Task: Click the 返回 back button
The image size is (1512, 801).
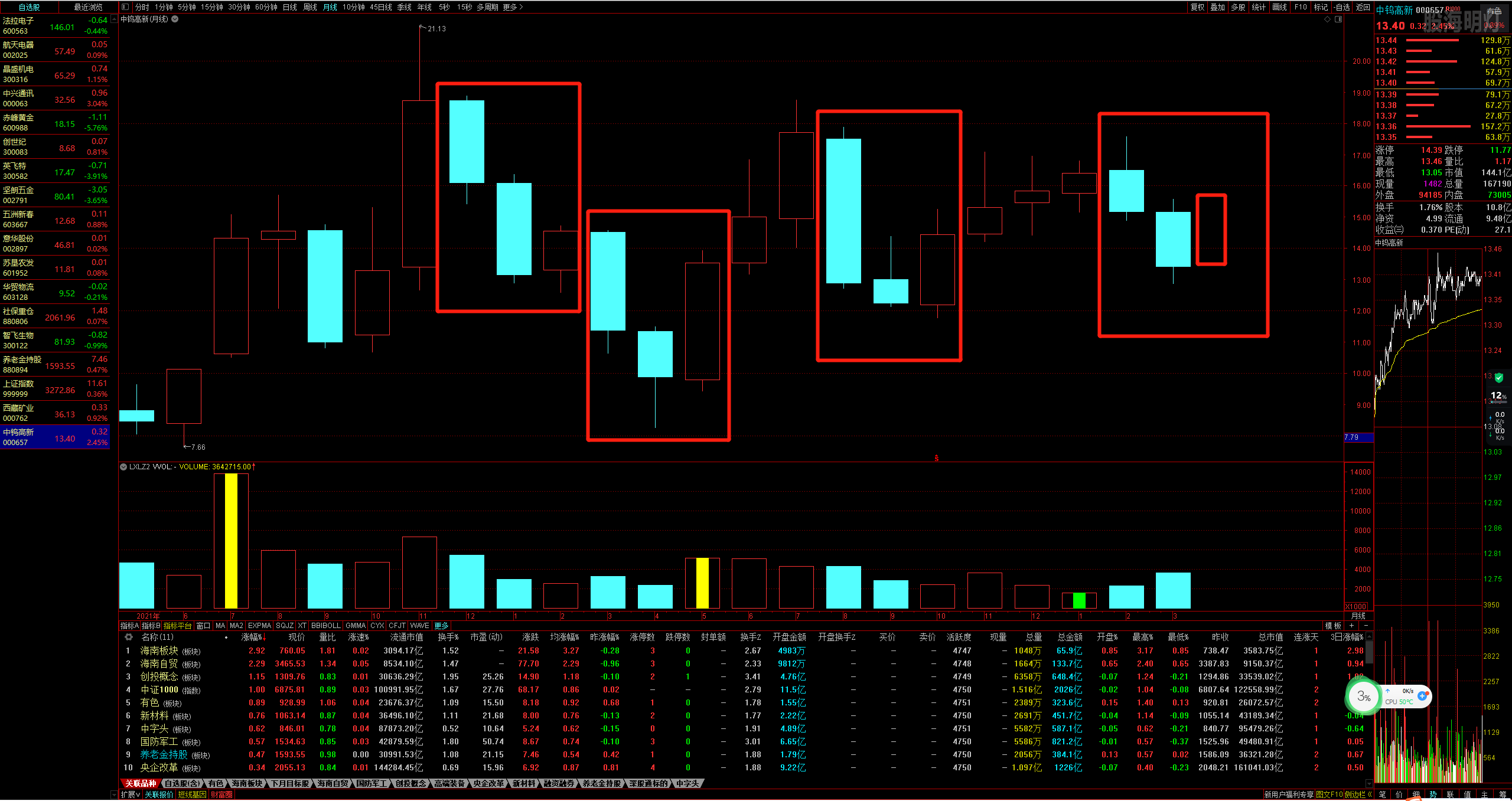Action: click(x=1363, y=7)
